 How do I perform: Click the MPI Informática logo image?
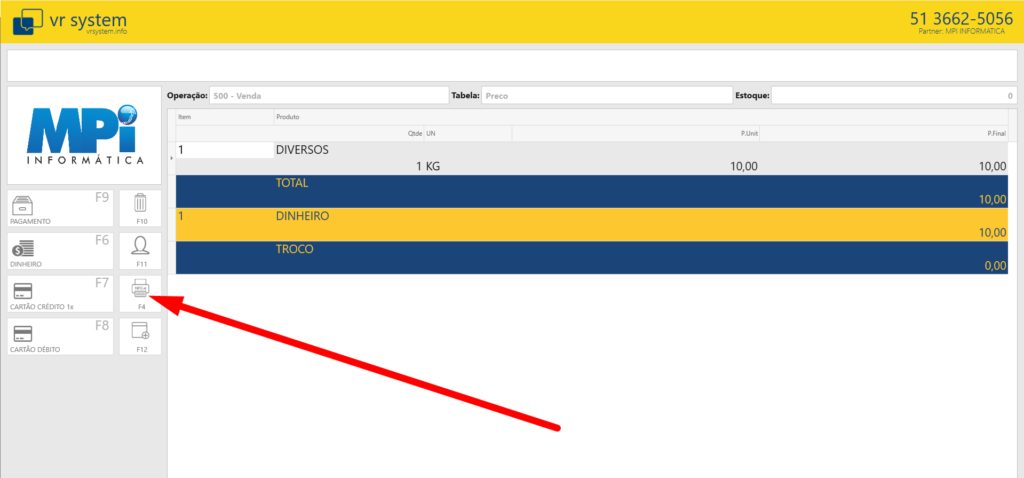coord(84,135)
